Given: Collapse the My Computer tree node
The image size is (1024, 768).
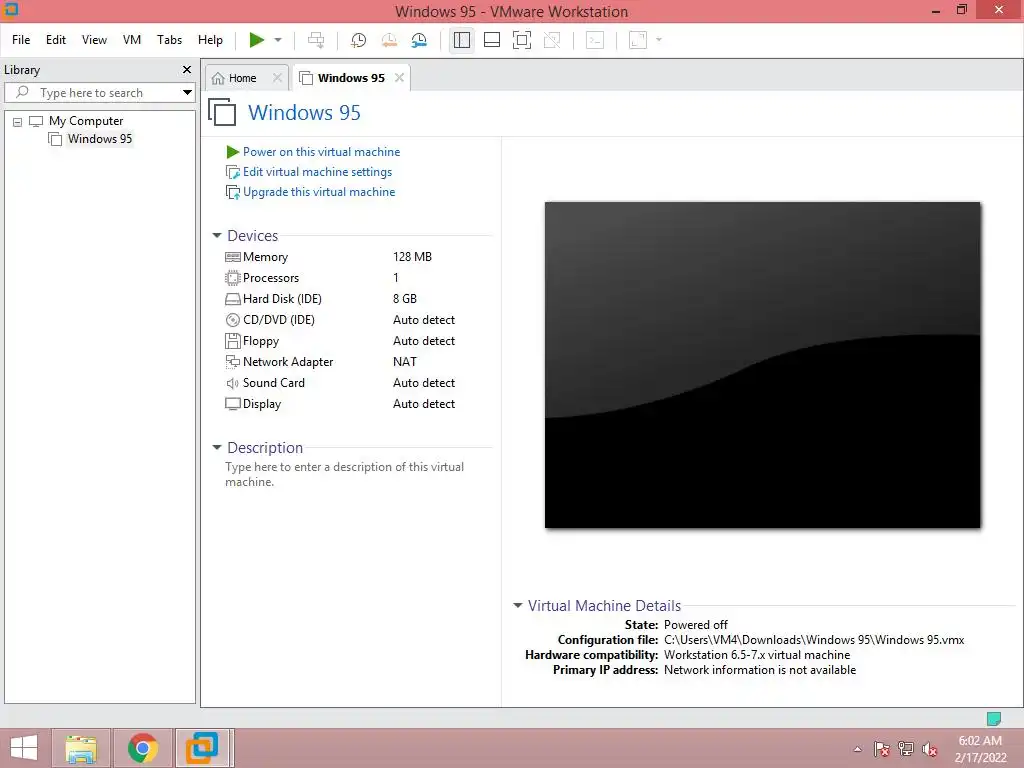Looking at the screenshot, I should [18, 122].
